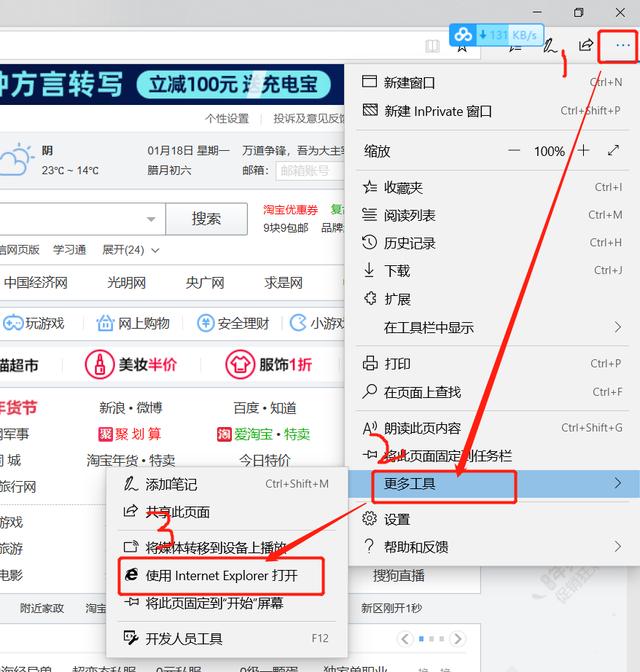The image size is (640, 672).
Task: Select 打印 print menu item
Action: point(492,363)
